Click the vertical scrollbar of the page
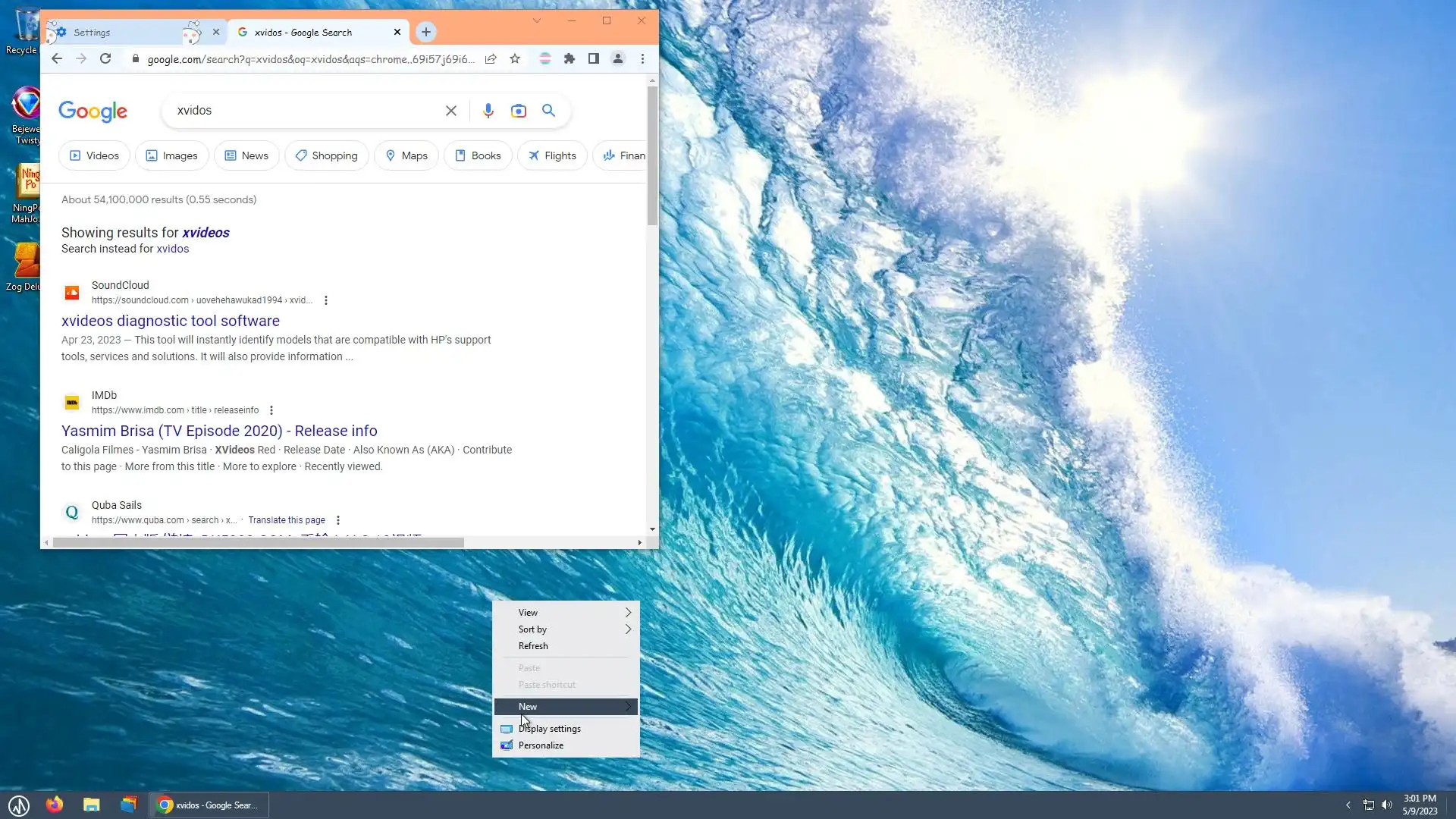Viewport: 1456px width, 819px height. point(652,155)
